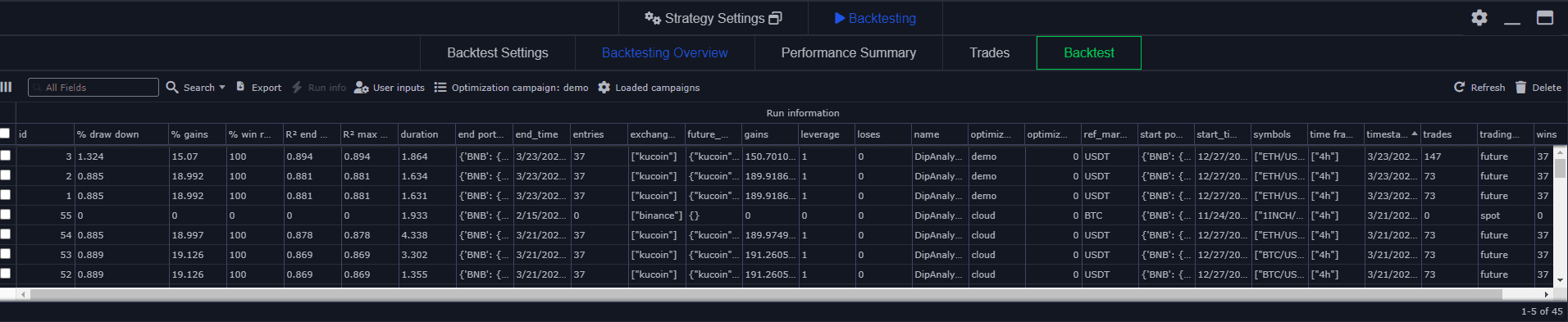Click the symbols column header
The width and height of the screenshot is (1568, 322).
tap(1279, 134)
